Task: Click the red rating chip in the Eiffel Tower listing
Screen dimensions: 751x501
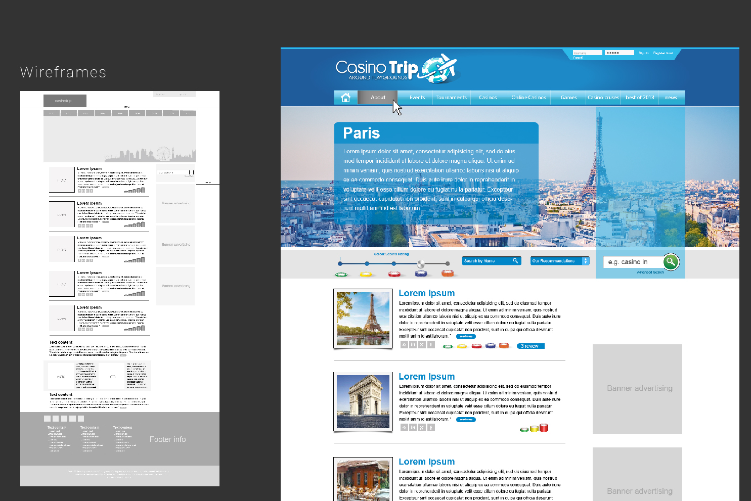Action: [x=477, y=346]
